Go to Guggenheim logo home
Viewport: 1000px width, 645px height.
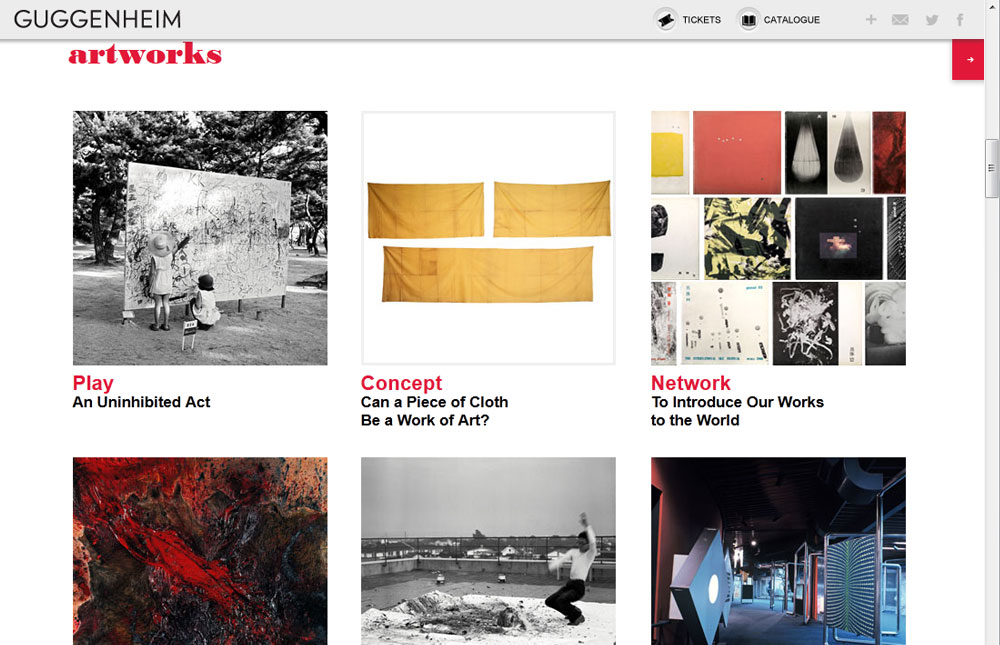point(98,19)
